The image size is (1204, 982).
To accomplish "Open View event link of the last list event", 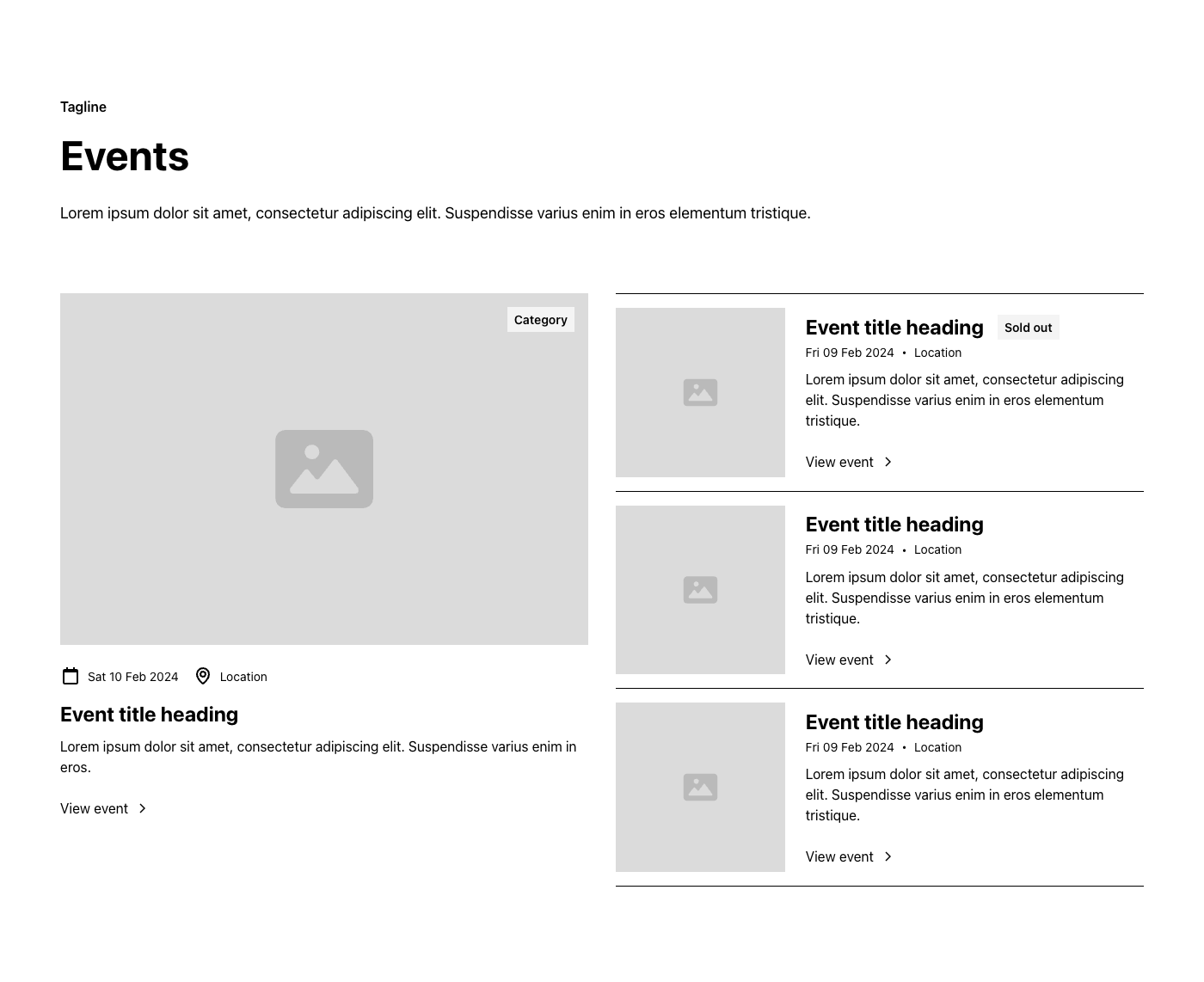I will (850, 856).
